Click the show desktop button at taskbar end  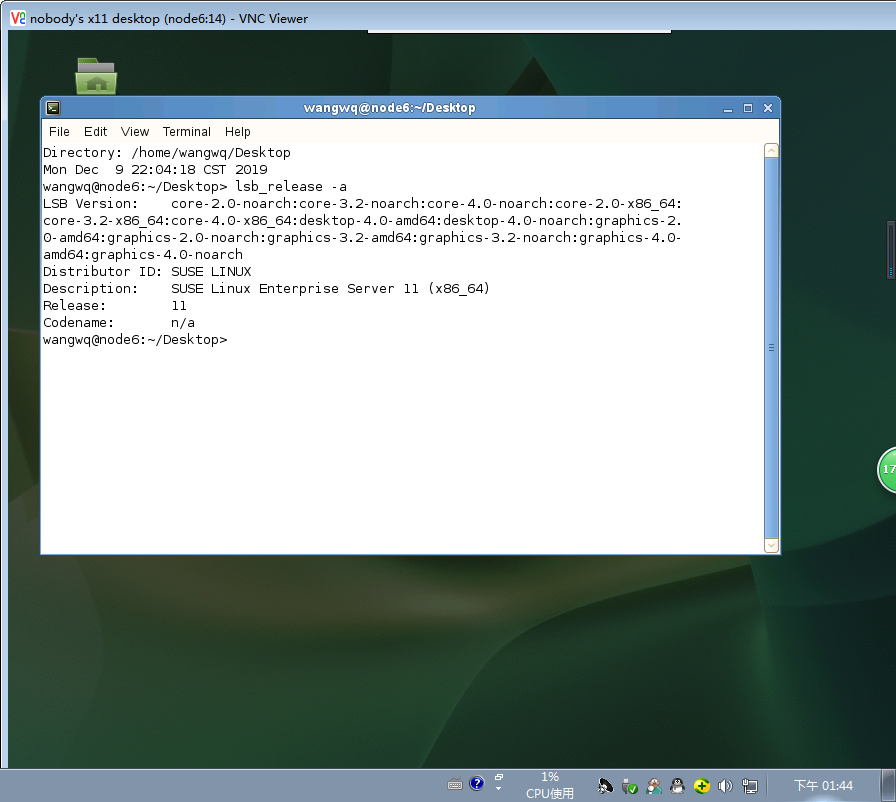888,785
